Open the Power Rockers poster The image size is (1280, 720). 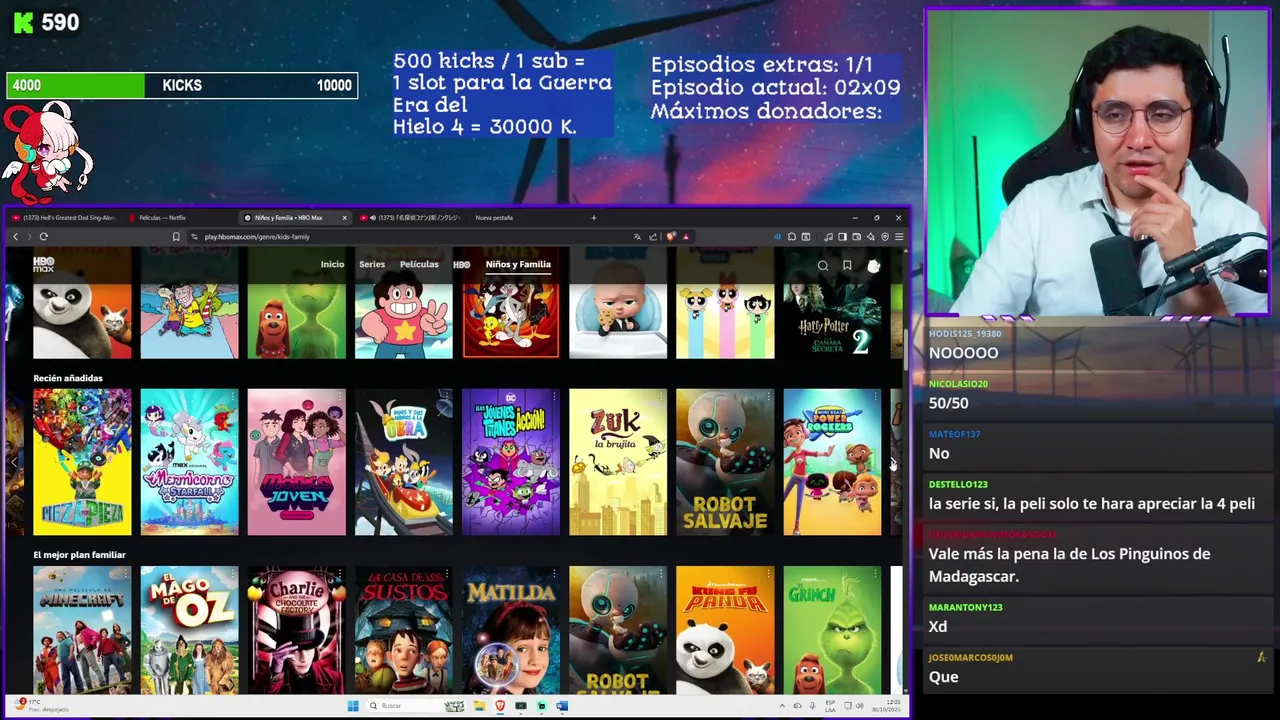pyautogui.click(x=832, y=462)
